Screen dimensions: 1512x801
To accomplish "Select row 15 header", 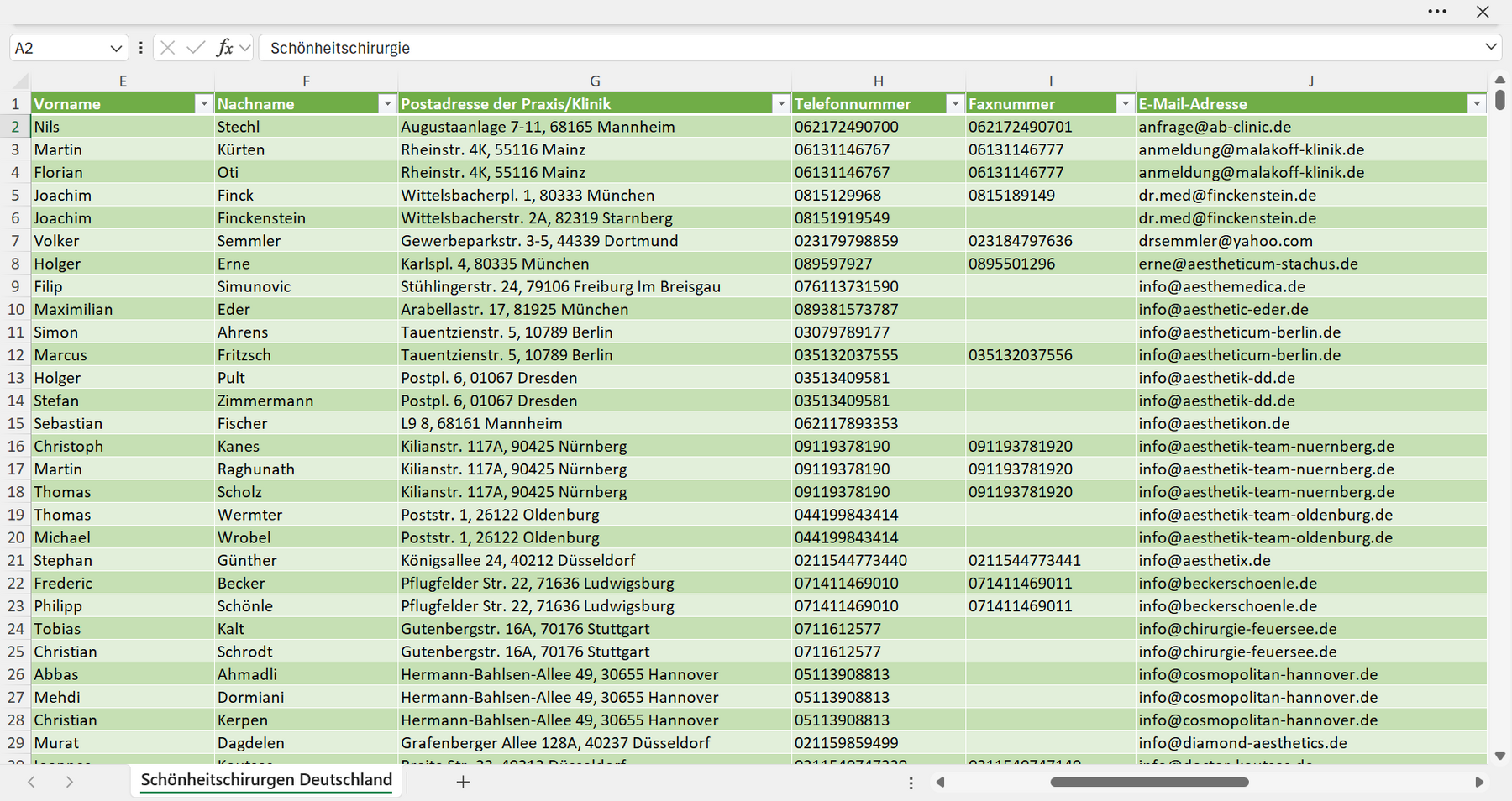I will [x=15, y=423].
